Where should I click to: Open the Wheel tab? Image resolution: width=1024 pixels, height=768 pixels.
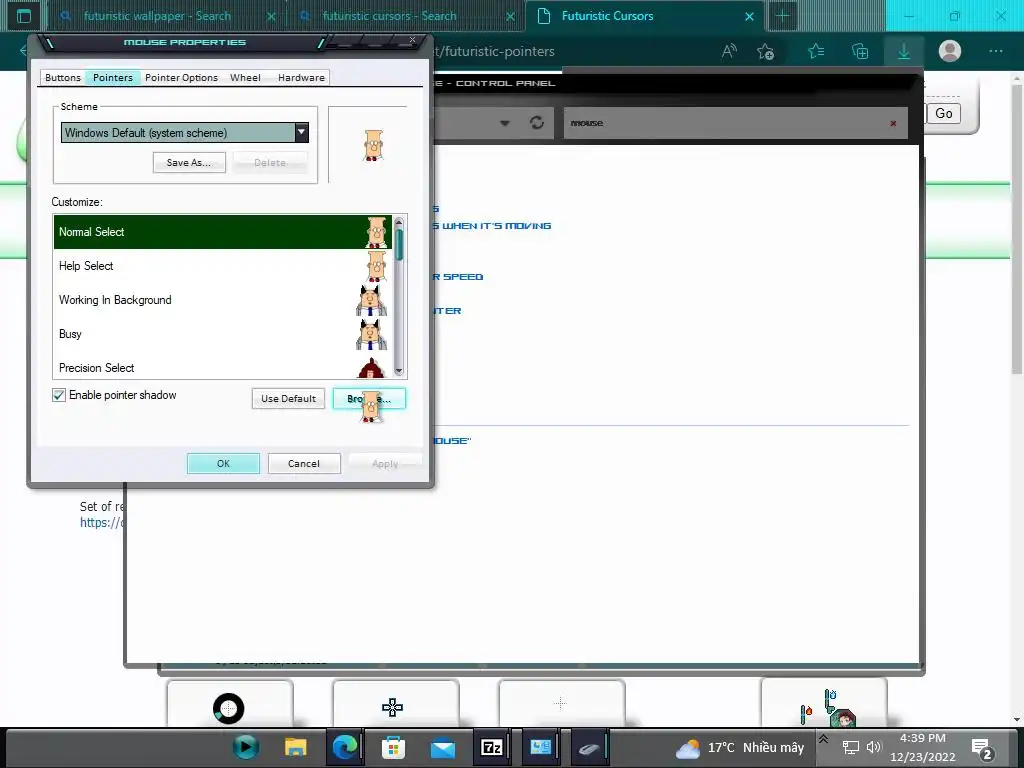(x=245, y=78)
